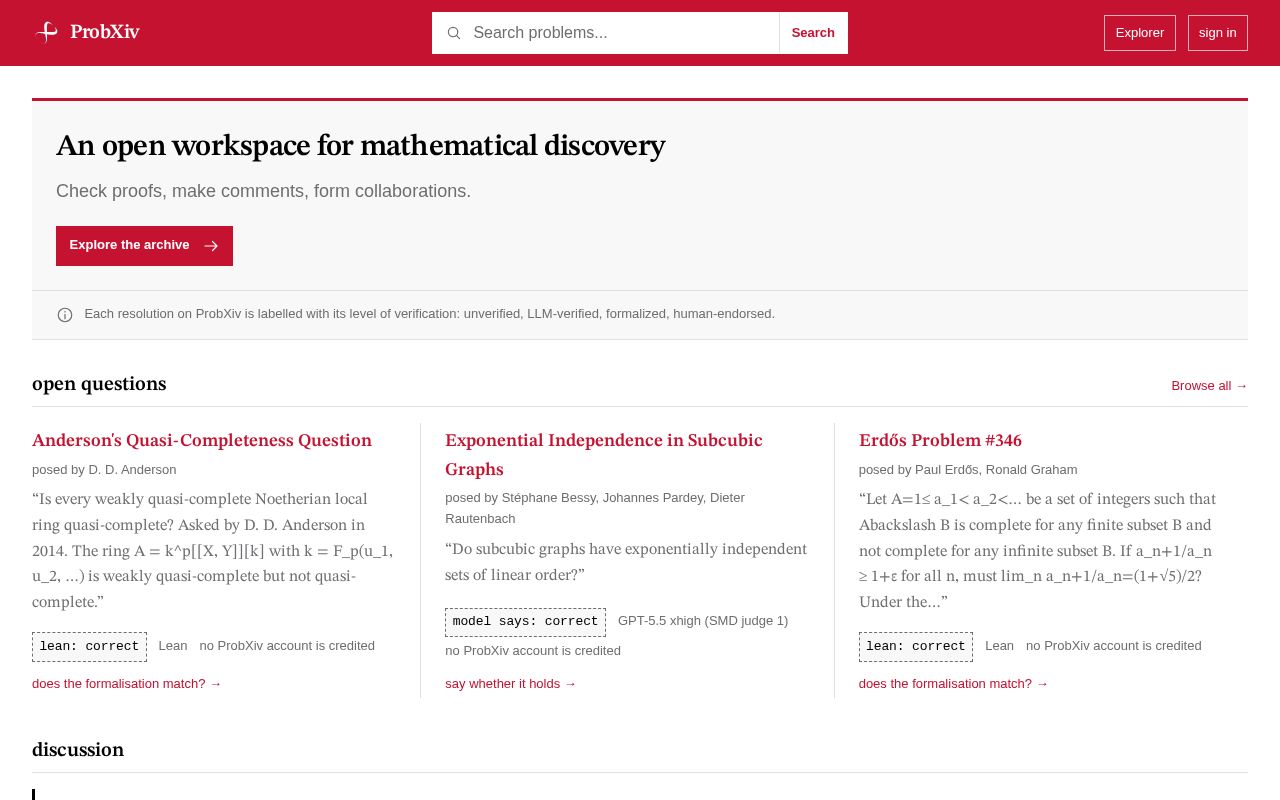Click the subcubic graphs question quote text

point(626,562)
